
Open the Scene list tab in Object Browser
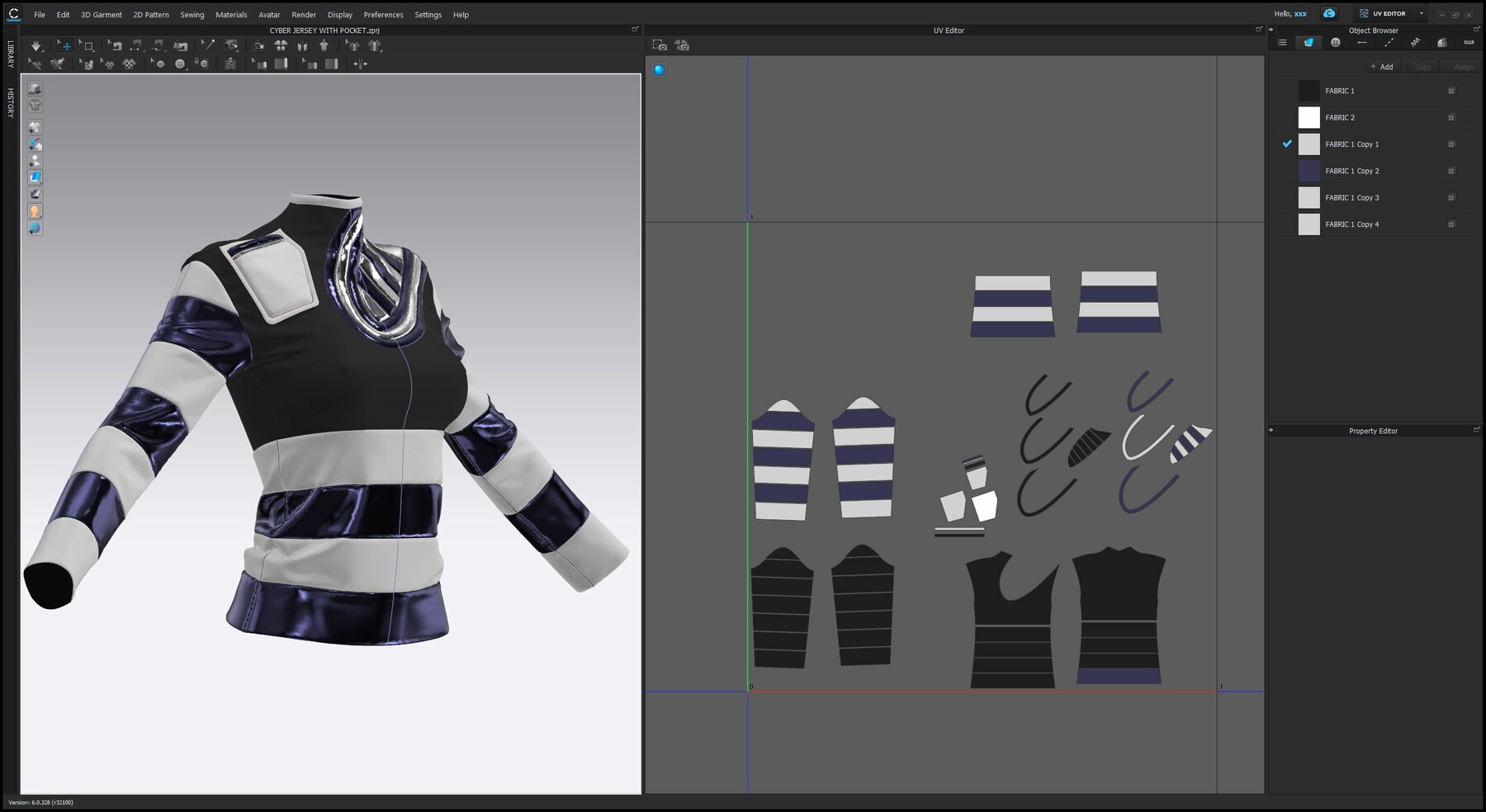1282,43
